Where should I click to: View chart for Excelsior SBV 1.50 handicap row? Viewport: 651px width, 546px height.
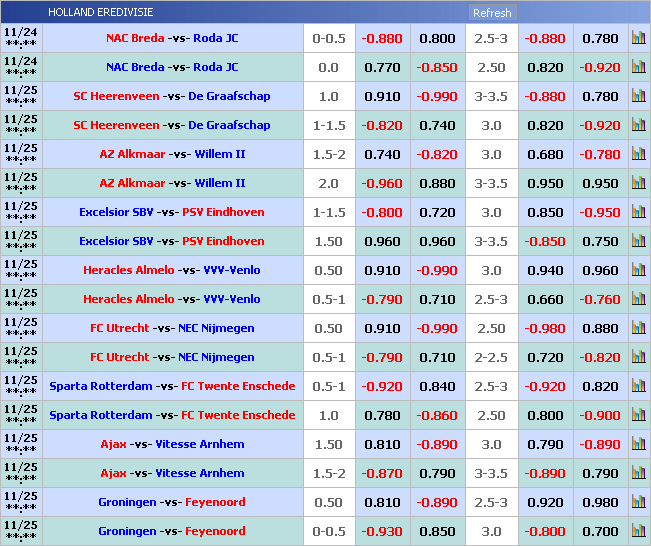[x=638, y=242]
